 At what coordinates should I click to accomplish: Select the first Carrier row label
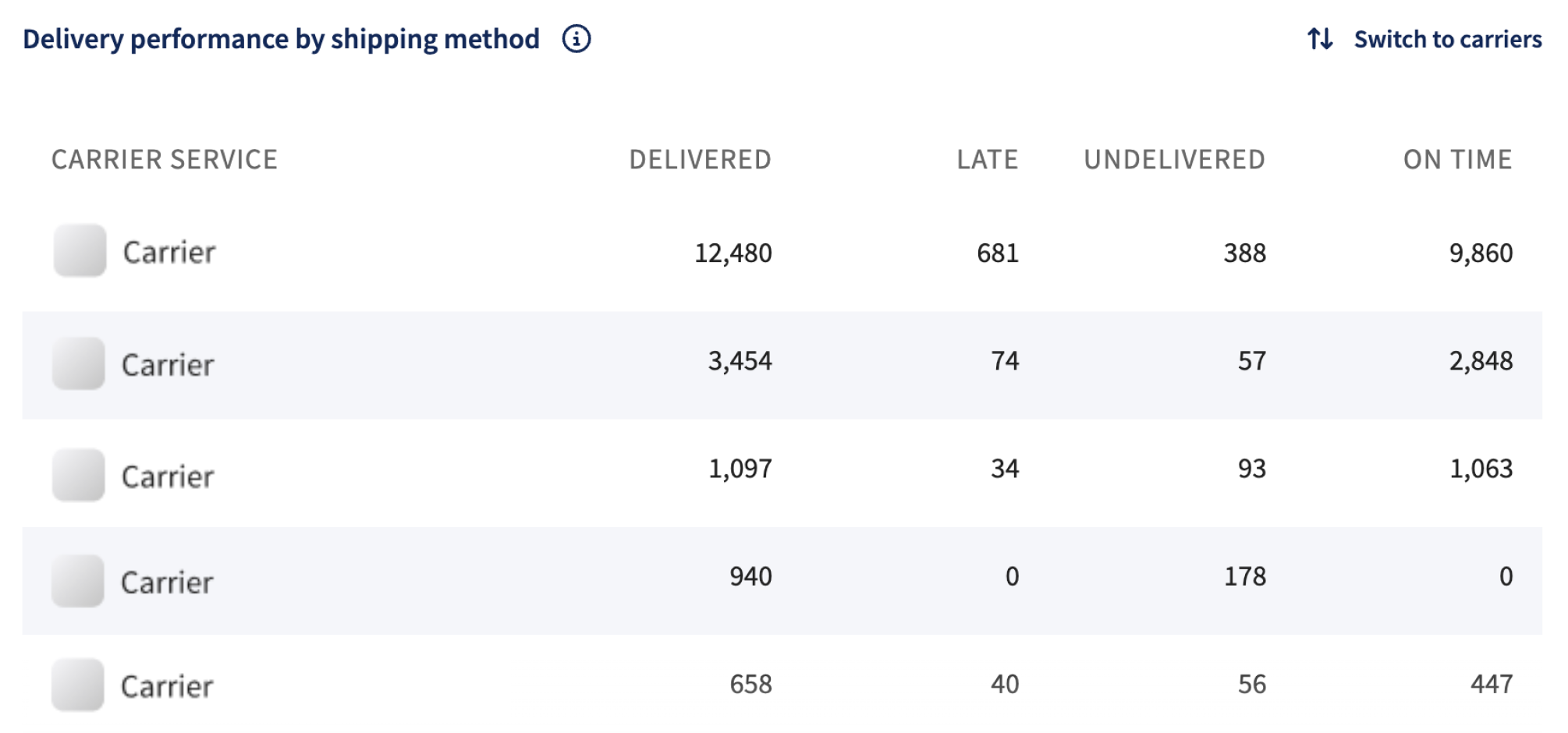170,251
